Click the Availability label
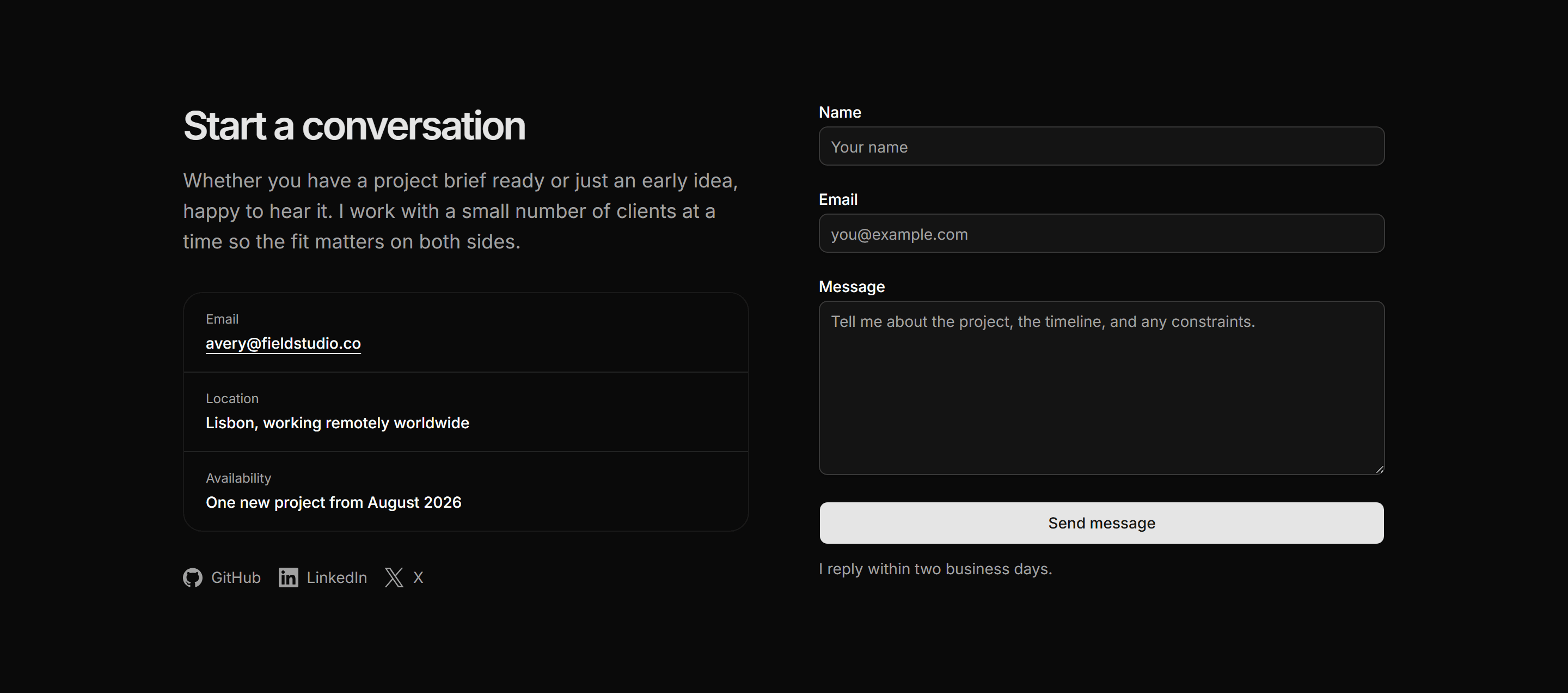 click(238, 478)
